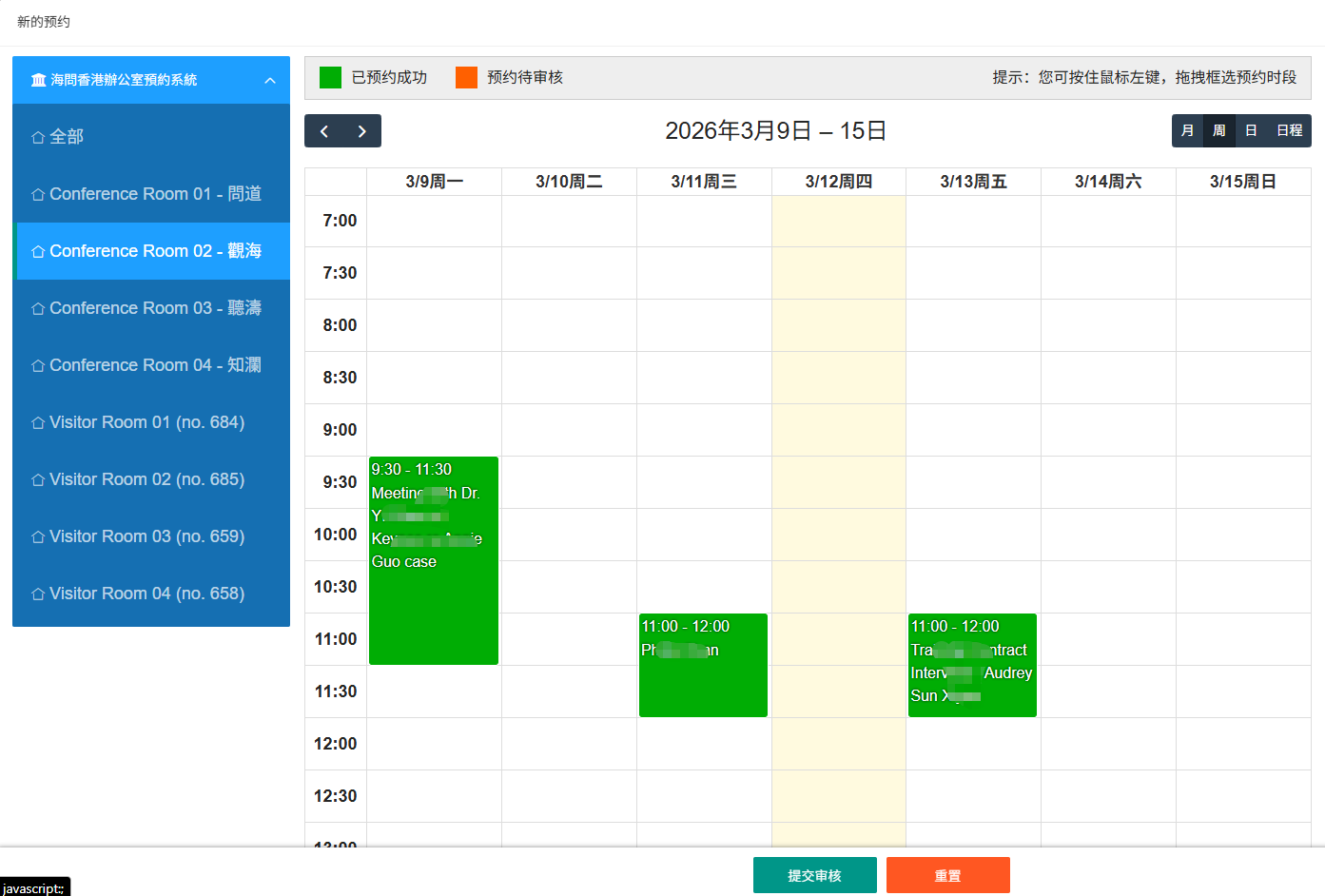Go to previous week with left arrow
1325x896 pixels.
click(x=324, y=131)
